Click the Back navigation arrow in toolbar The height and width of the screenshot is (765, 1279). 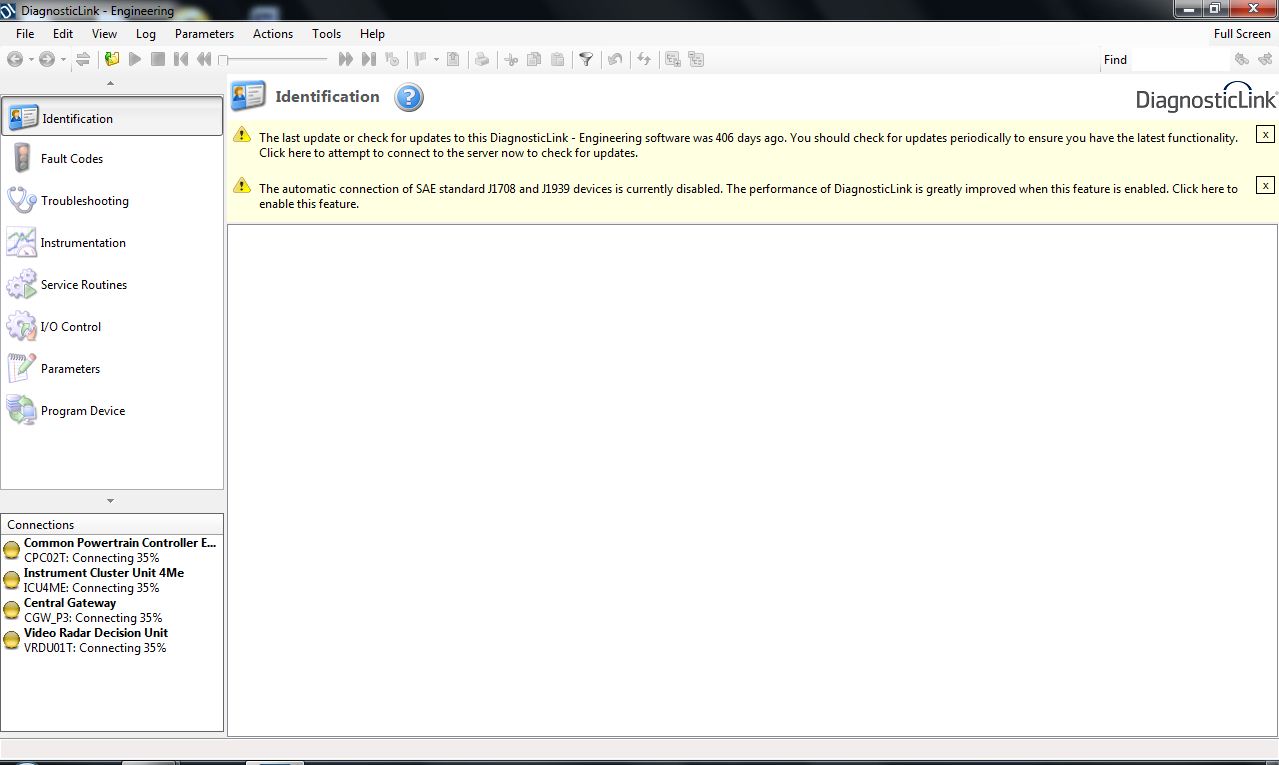tap(15, 59)
